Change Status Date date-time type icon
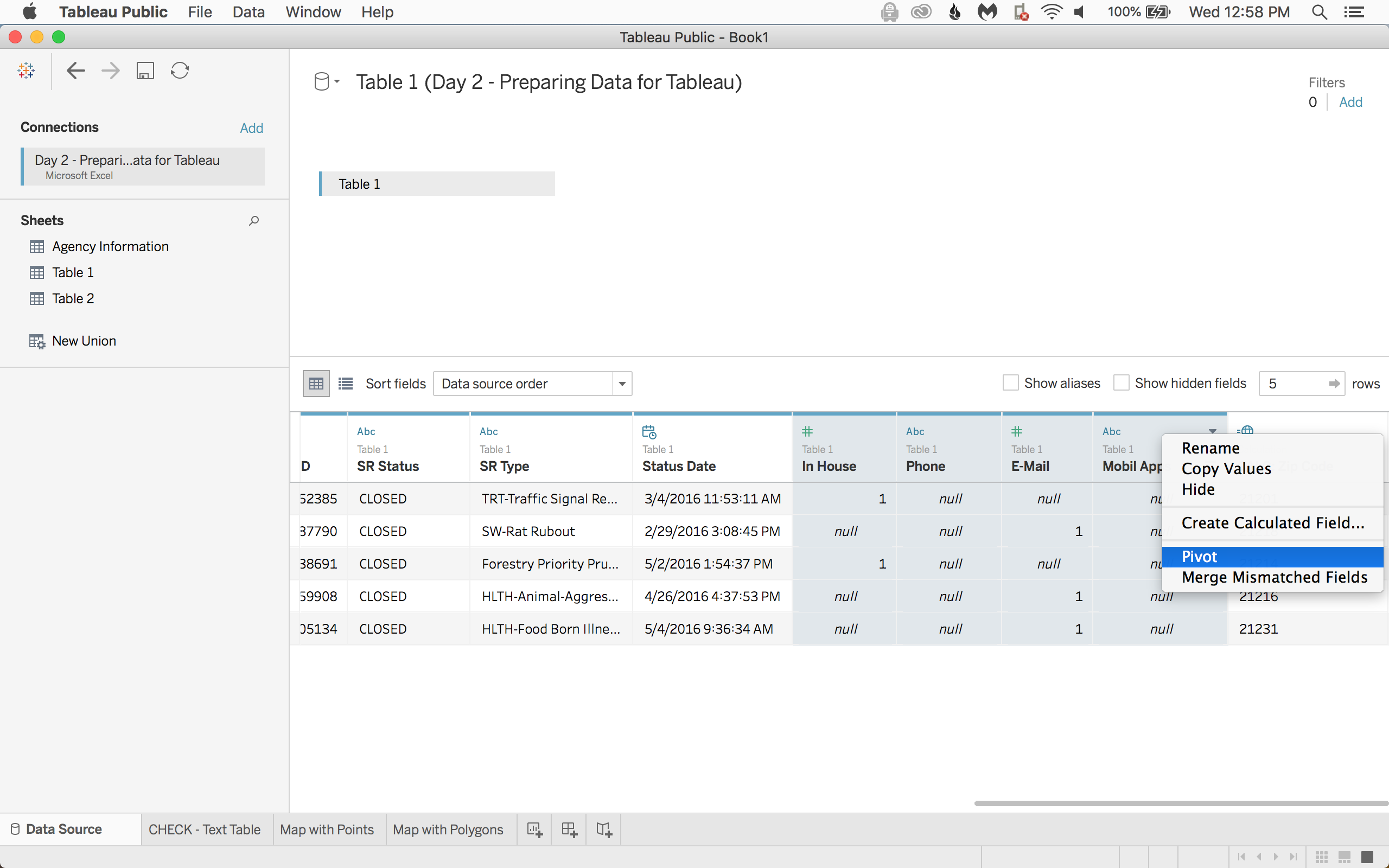 click(x=649, y=432)
